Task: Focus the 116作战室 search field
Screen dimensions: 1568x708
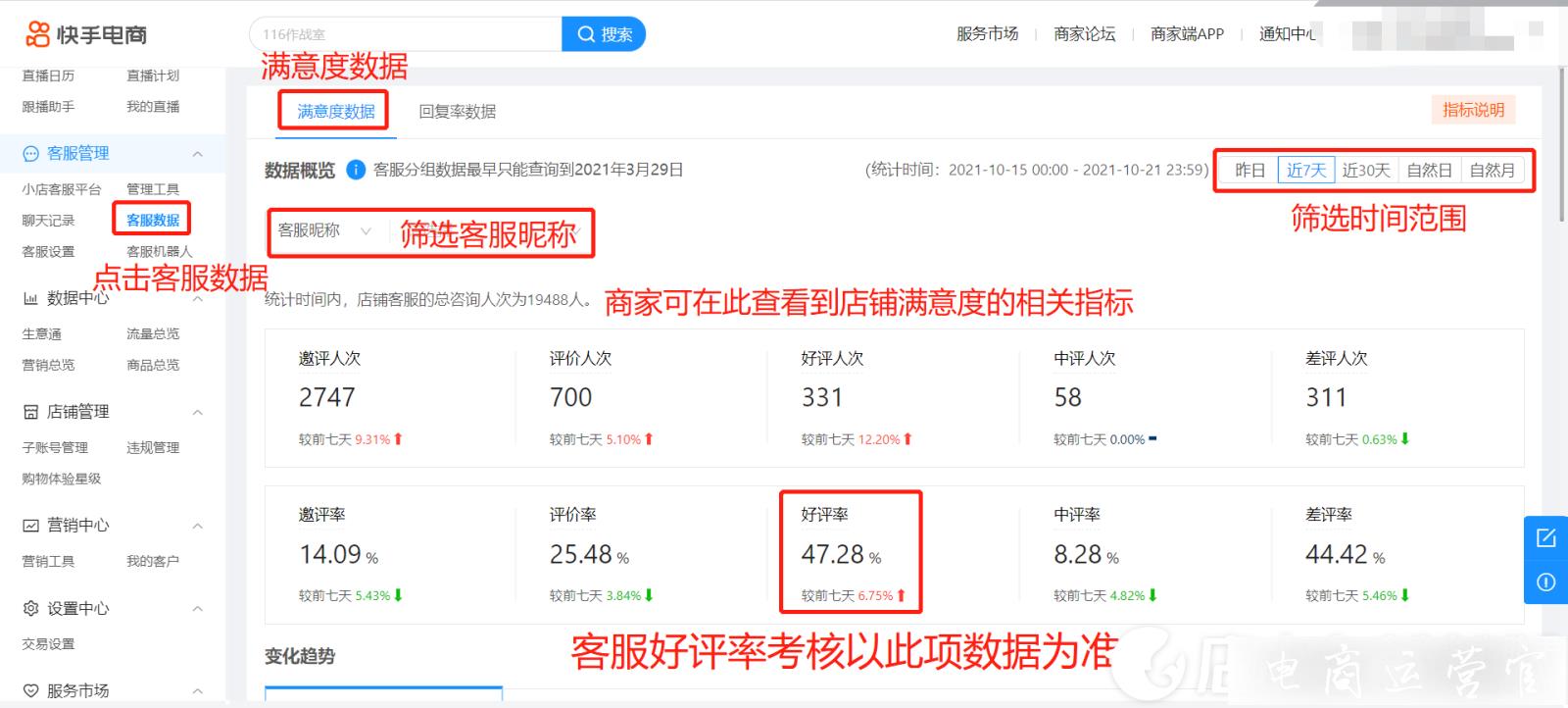Action: click(x=406, y=34)
